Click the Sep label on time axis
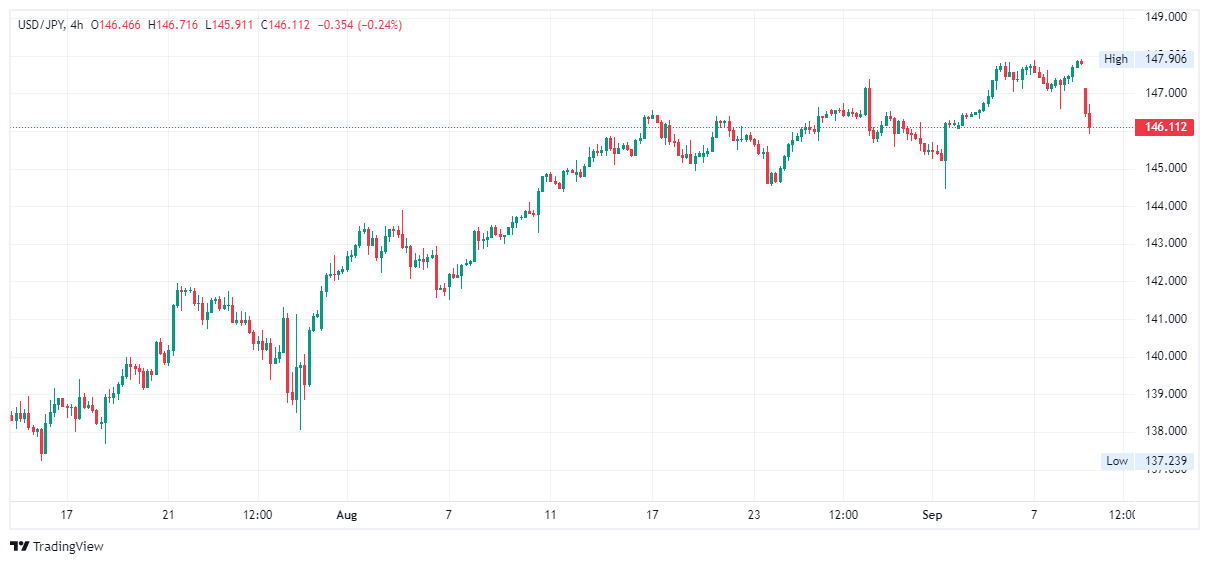The image size is (1209, 564). click(x=932, y=515)
